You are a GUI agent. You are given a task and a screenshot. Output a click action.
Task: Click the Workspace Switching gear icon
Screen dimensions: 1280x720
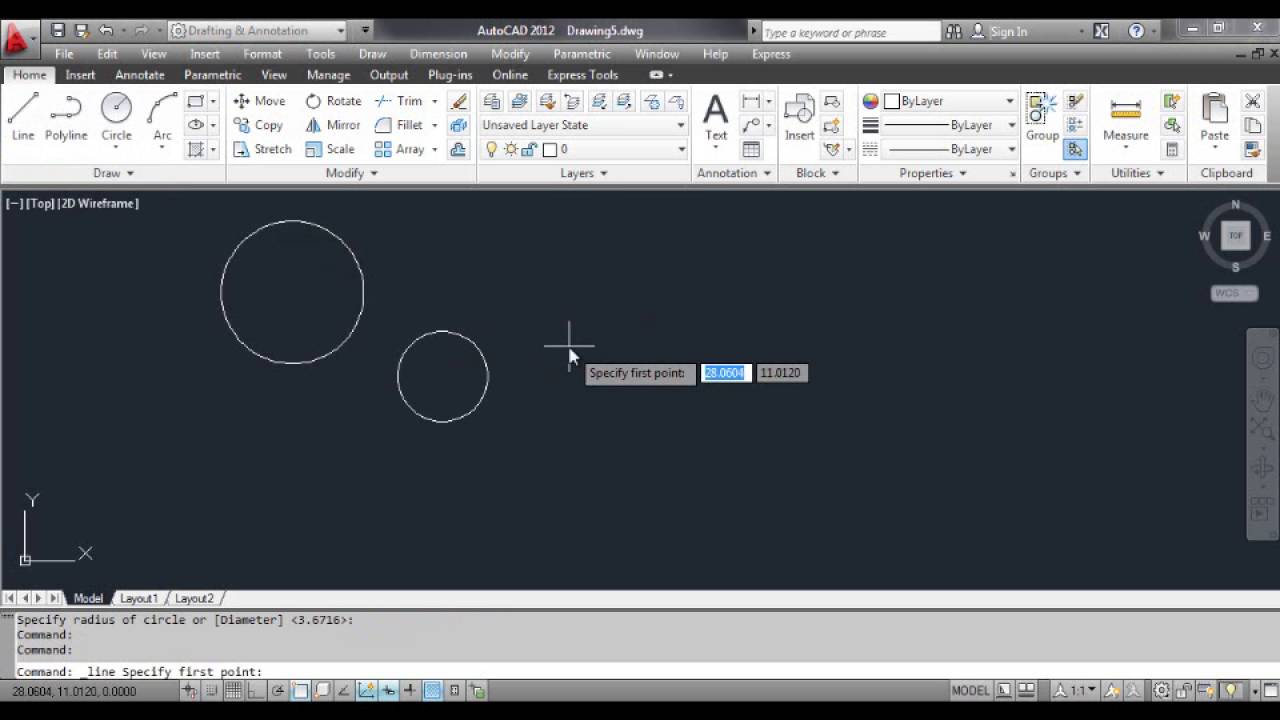point(1161,691)
